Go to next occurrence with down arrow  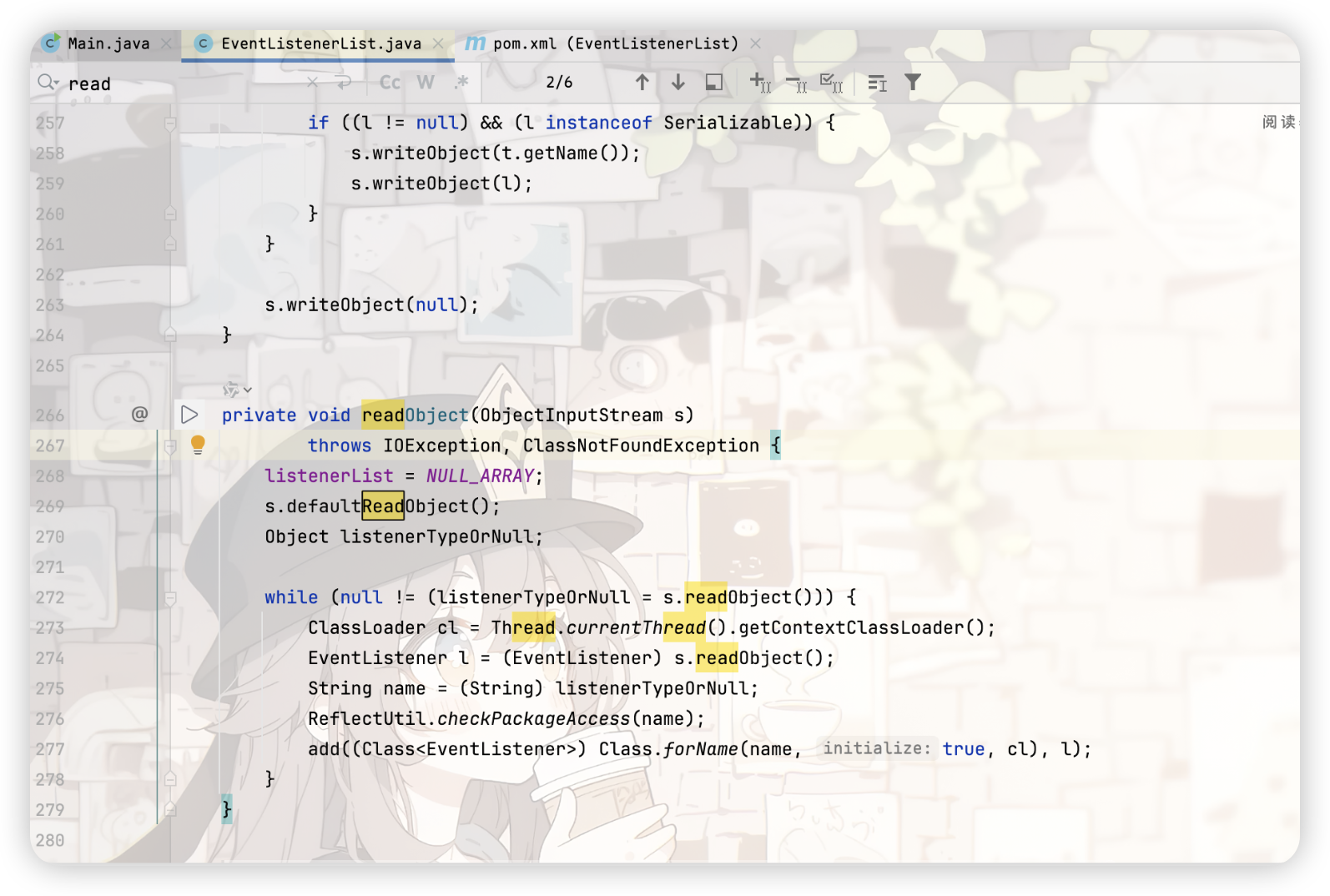tap(678, 83)
